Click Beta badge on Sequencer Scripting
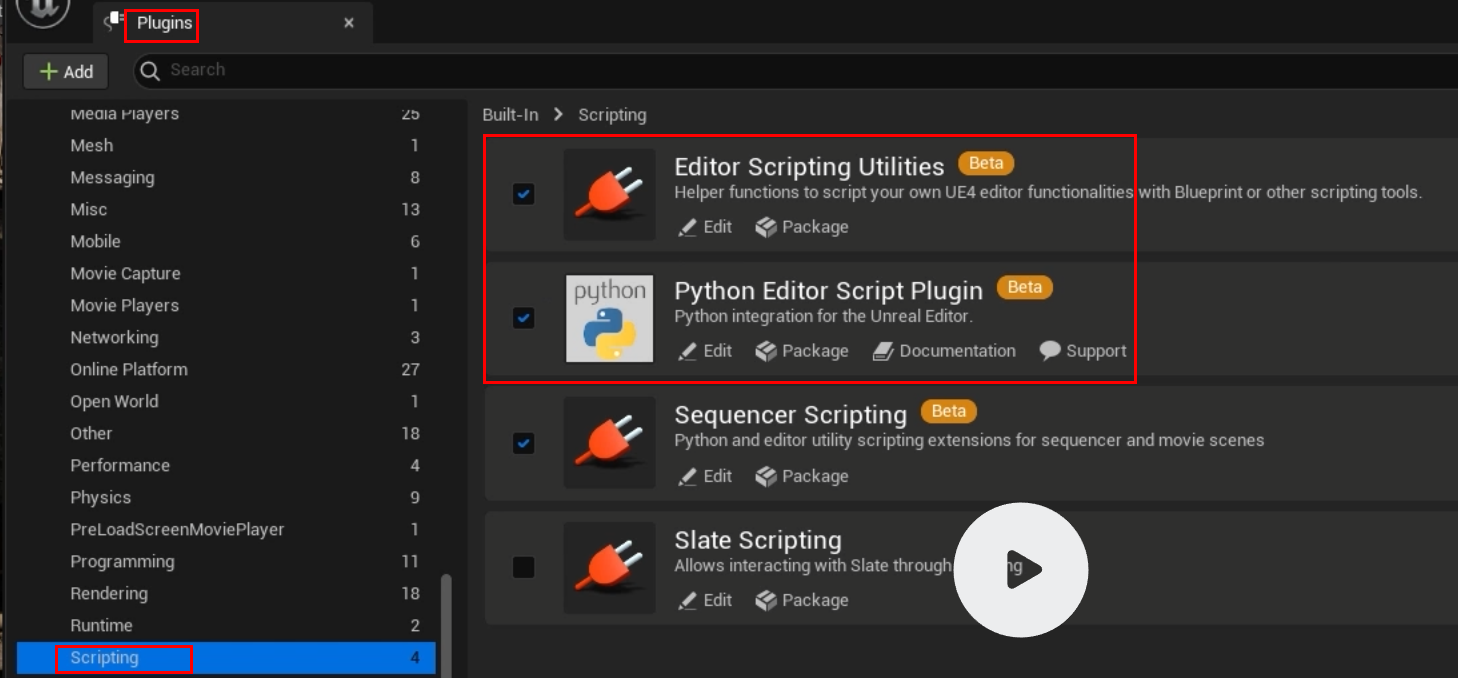The height and width of the screenshot is (678, 1458). click(948, 411)
